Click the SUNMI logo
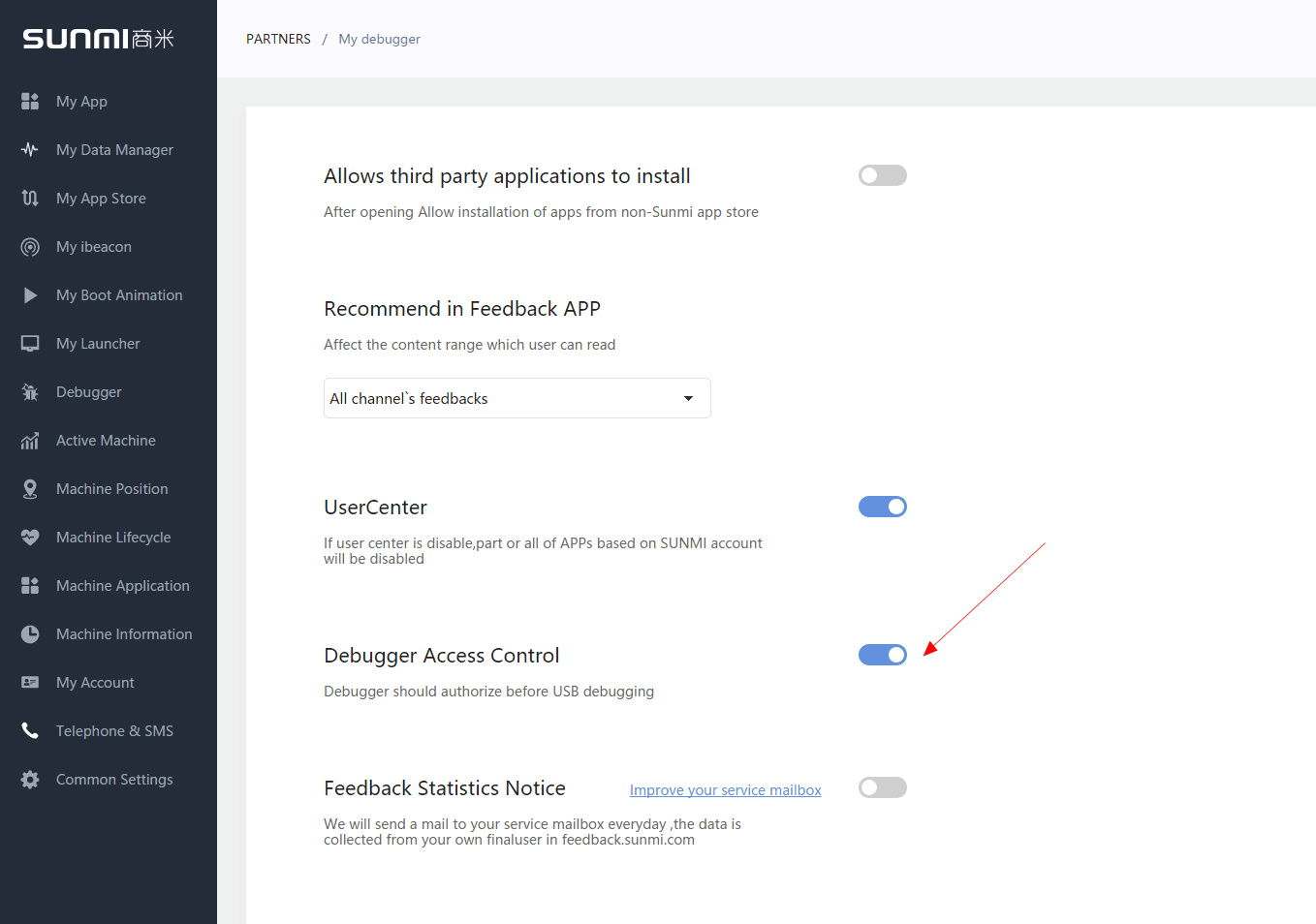The image size is (1316, 924). (98, 38)
